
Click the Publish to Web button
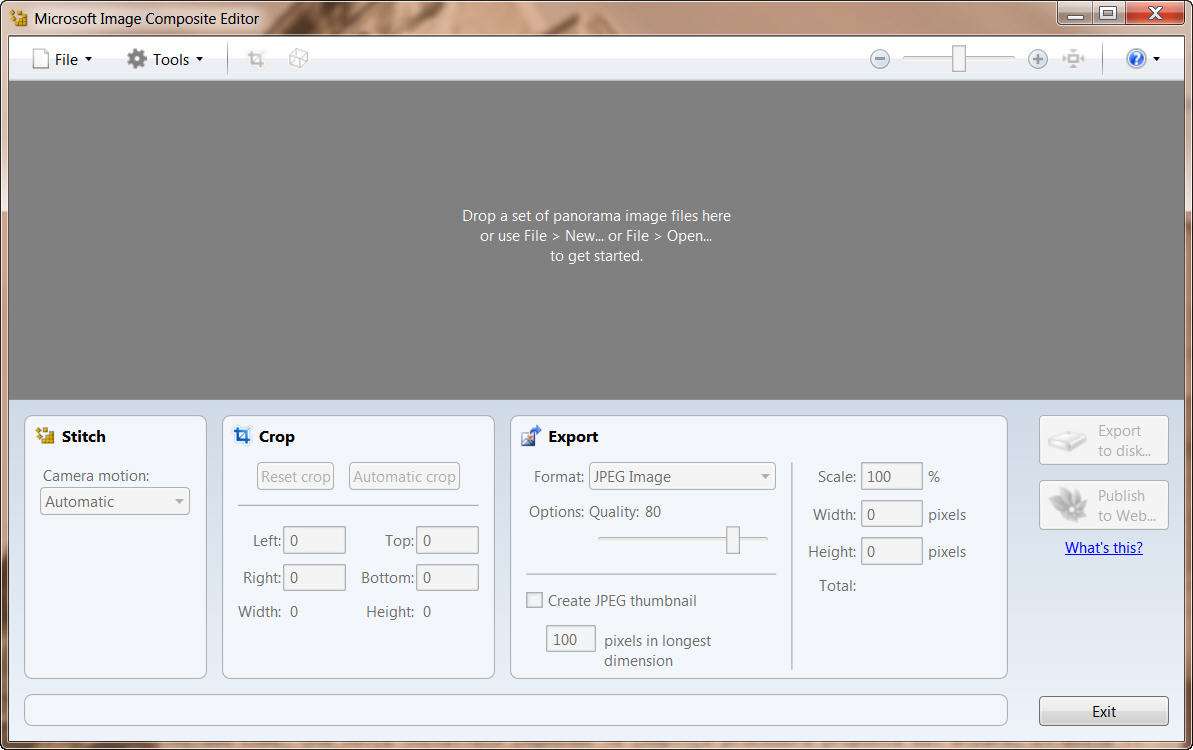coord(1104,505)
